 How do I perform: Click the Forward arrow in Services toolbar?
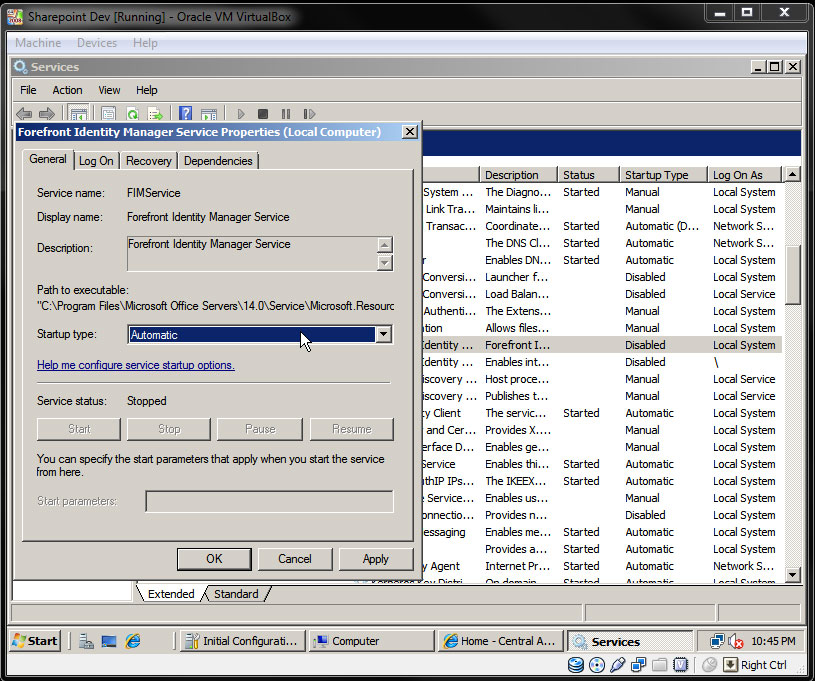click(47, 113)
